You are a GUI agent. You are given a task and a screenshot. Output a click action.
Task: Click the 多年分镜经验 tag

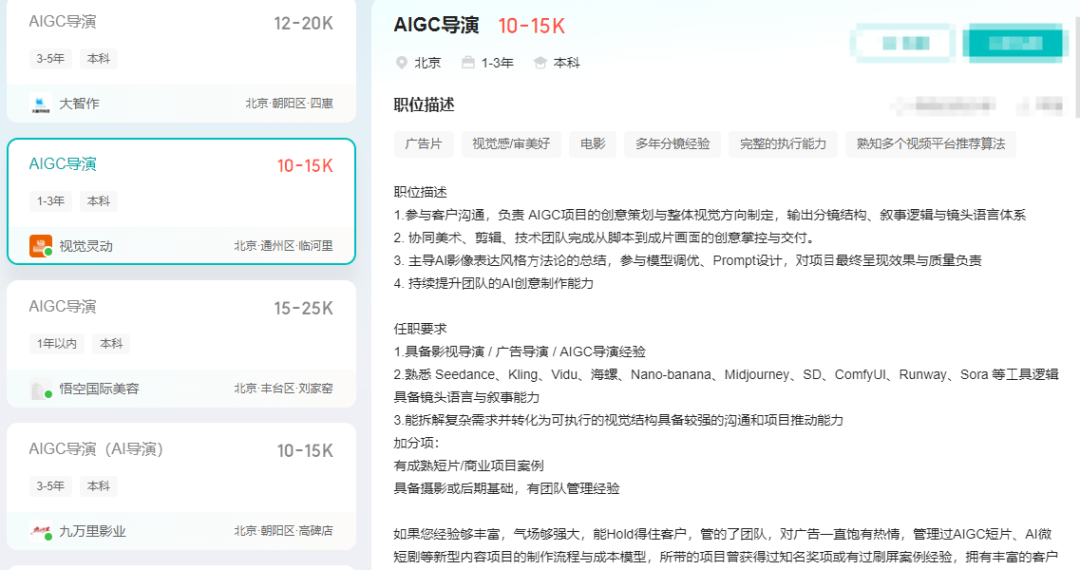coord(672,144)
